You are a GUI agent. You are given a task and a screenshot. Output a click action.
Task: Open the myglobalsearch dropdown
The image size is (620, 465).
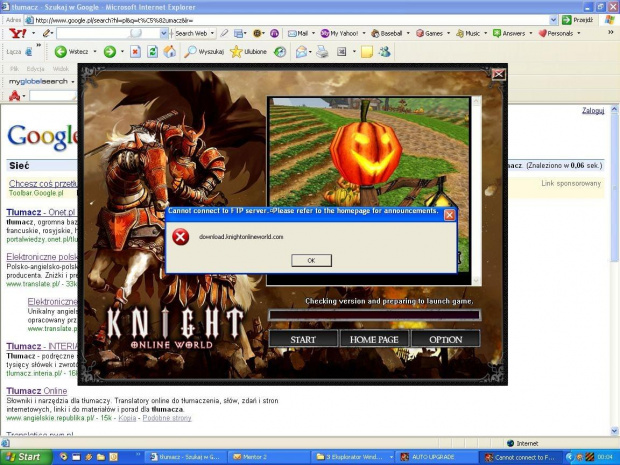73,82
